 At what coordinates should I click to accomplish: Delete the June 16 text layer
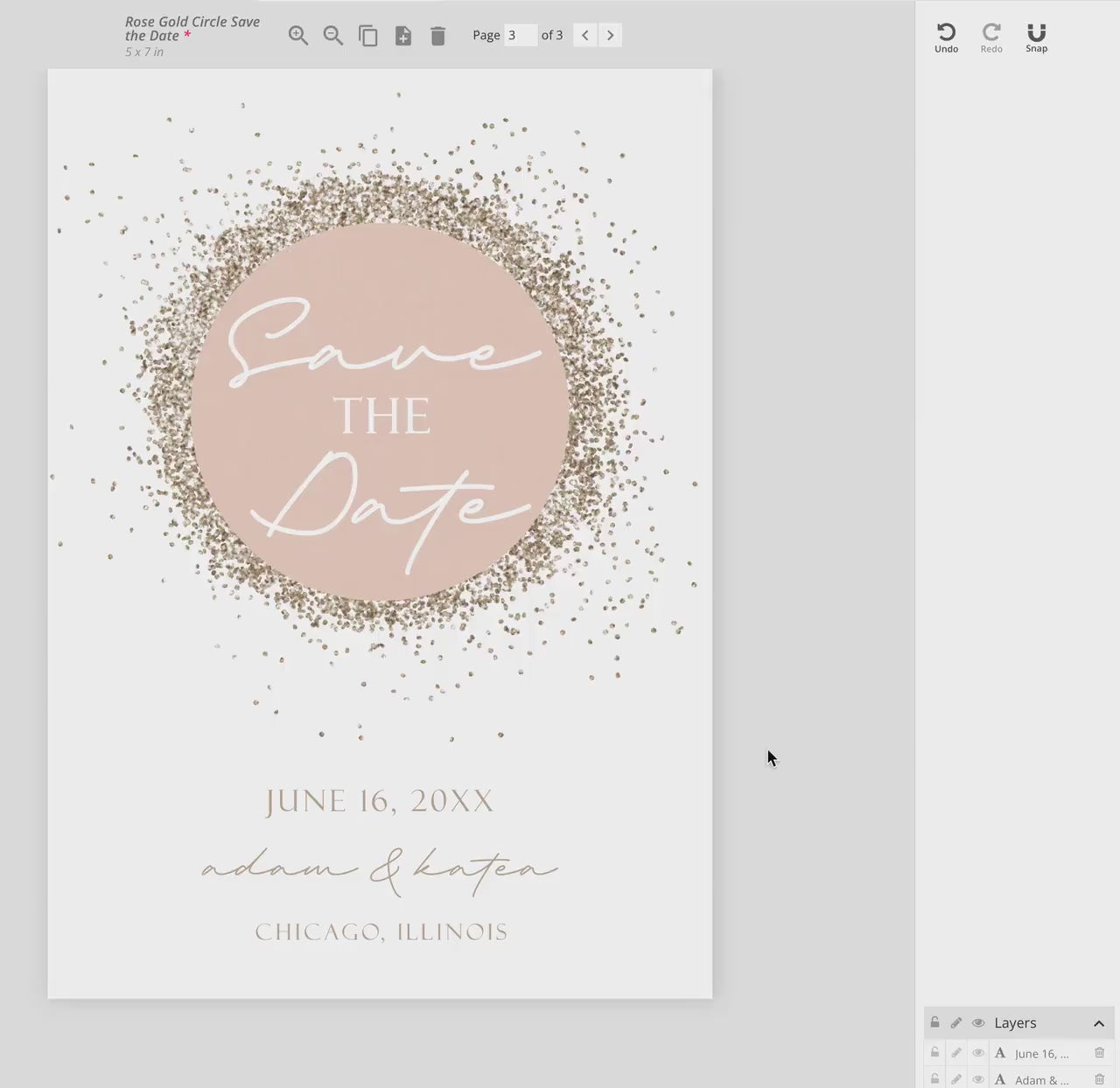click(x=1099, y=1053)
